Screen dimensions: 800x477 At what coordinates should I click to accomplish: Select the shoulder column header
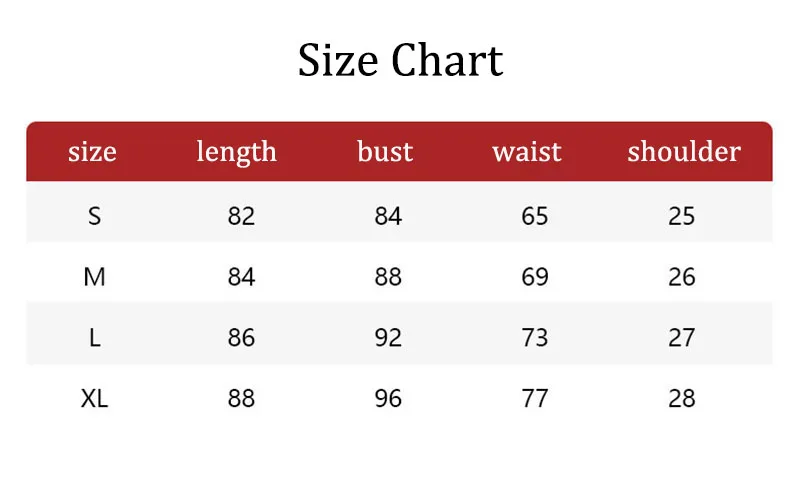pyautogui.click(x=684, y=152)
